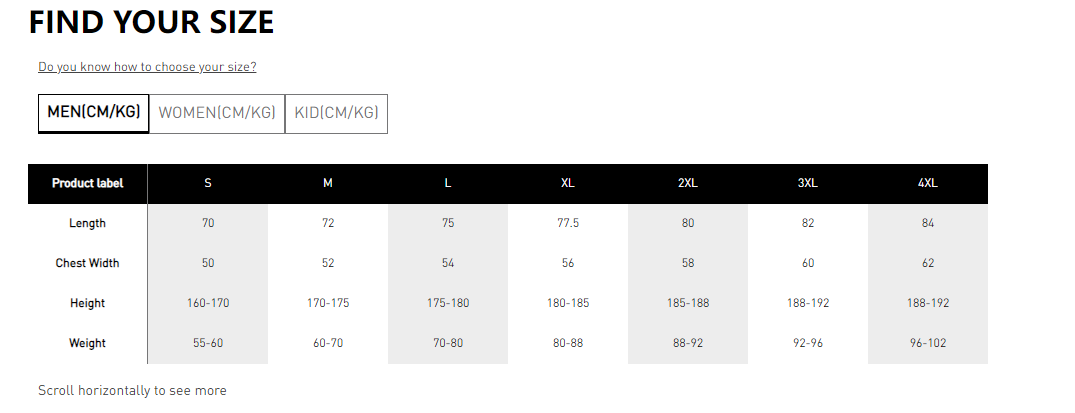Click the 2XL size column header
The width and height of the screenshot is (1075, 413).
[x=688, y=183]
